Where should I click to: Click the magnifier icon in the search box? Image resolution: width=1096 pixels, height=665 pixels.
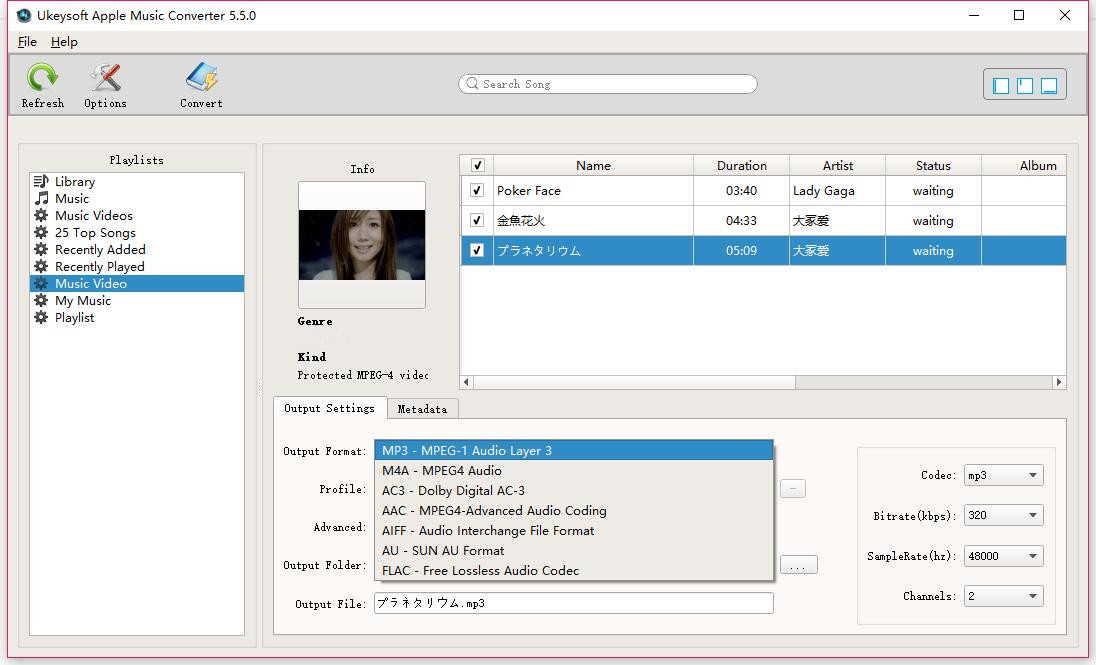point(473,83)
